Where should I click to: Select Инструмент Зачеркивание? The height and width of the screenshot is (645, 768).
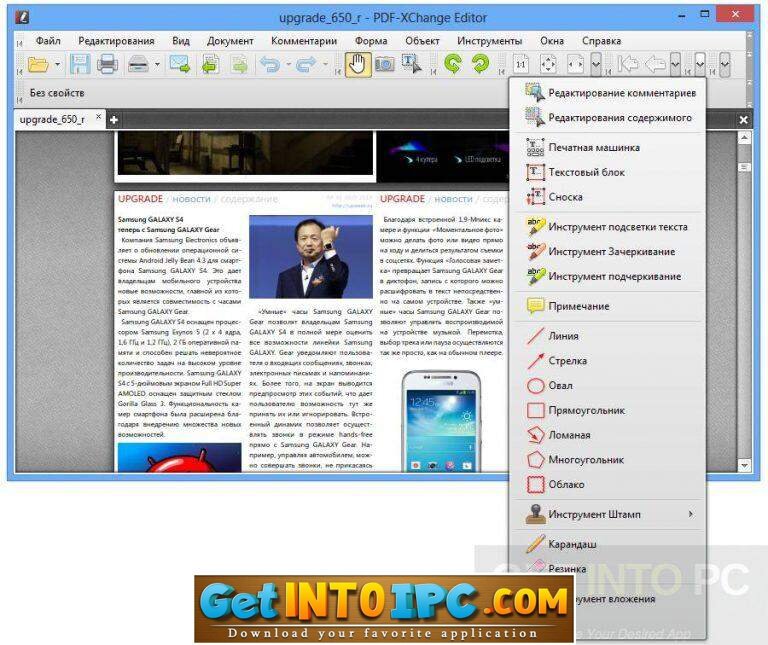tap(607, 252)
